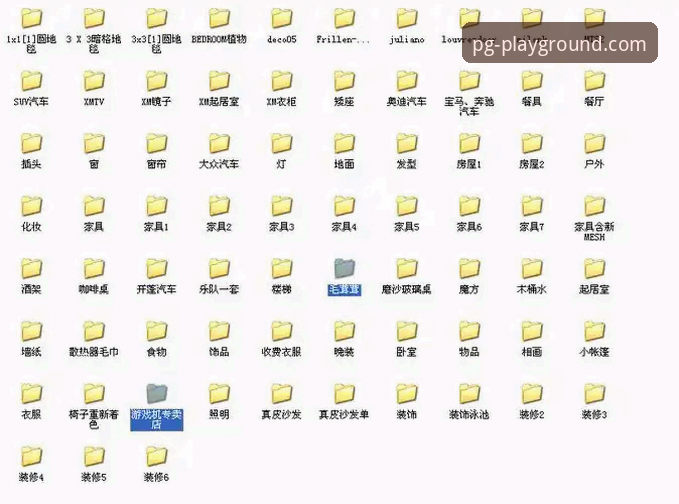Select the XM起居室 folder icon
Viewport: 679px width, 504px height.
[x=219, y=81]
